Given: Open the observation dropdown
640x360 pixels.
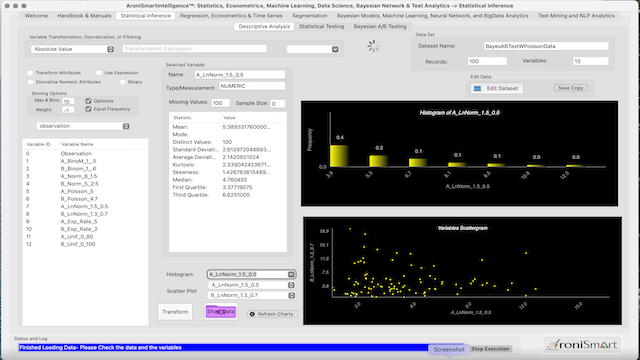Looking at the screenshot, I should [83, 126].
